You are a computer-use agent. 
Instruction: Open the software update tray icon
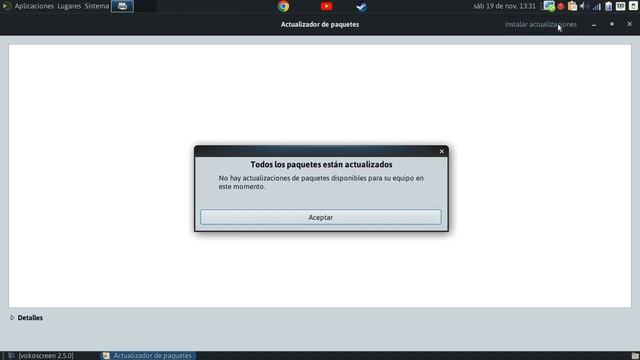click(549, 6)
